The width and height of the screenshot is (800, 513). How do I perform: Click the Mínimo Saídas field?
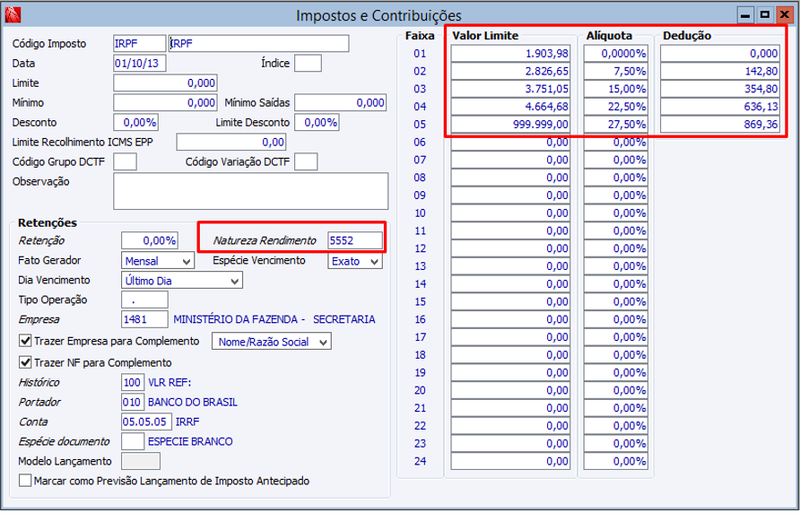click(x=340, y=103)
